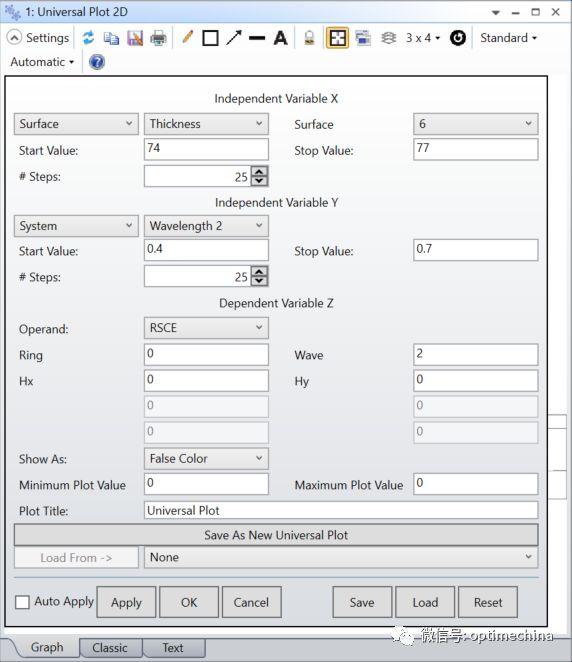
Task: Toggle the highlighted active cursor icon
Action: tap(337, 38)
